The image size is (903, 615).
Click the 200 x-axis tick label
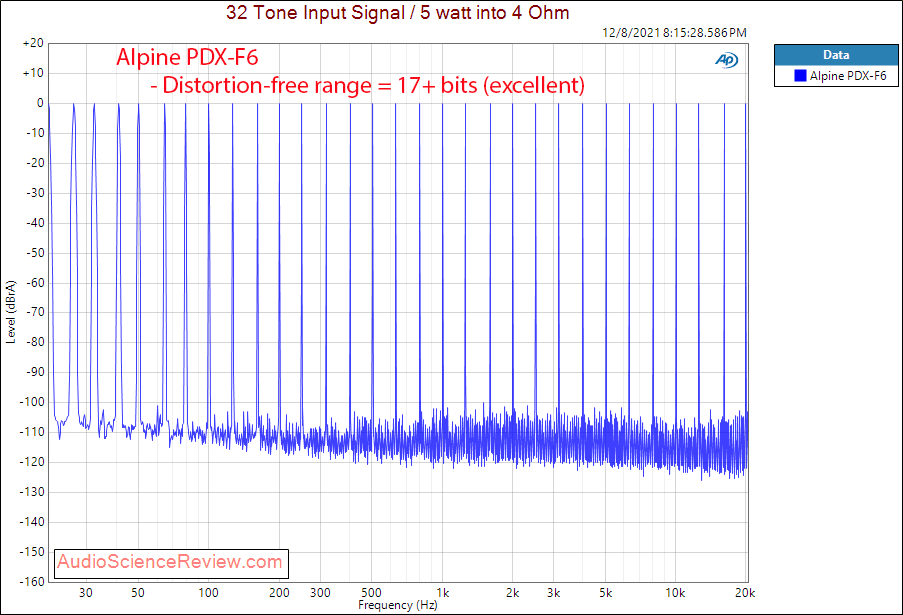pyautogui.click(x=279, y=593)
